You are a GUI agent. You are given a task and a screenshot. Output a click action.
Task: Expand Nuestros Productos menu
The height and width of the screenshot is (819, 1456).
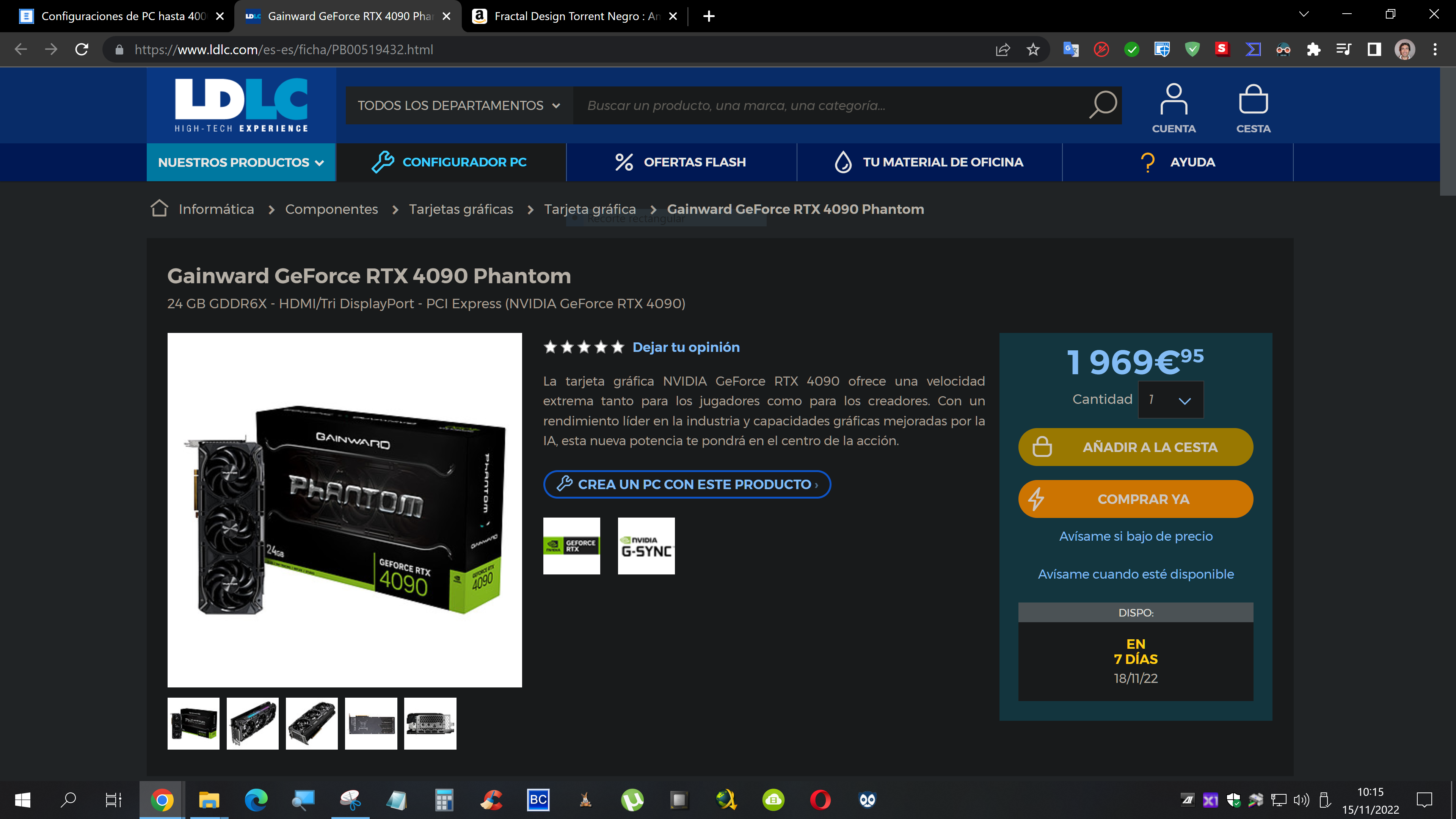[241, 163]
